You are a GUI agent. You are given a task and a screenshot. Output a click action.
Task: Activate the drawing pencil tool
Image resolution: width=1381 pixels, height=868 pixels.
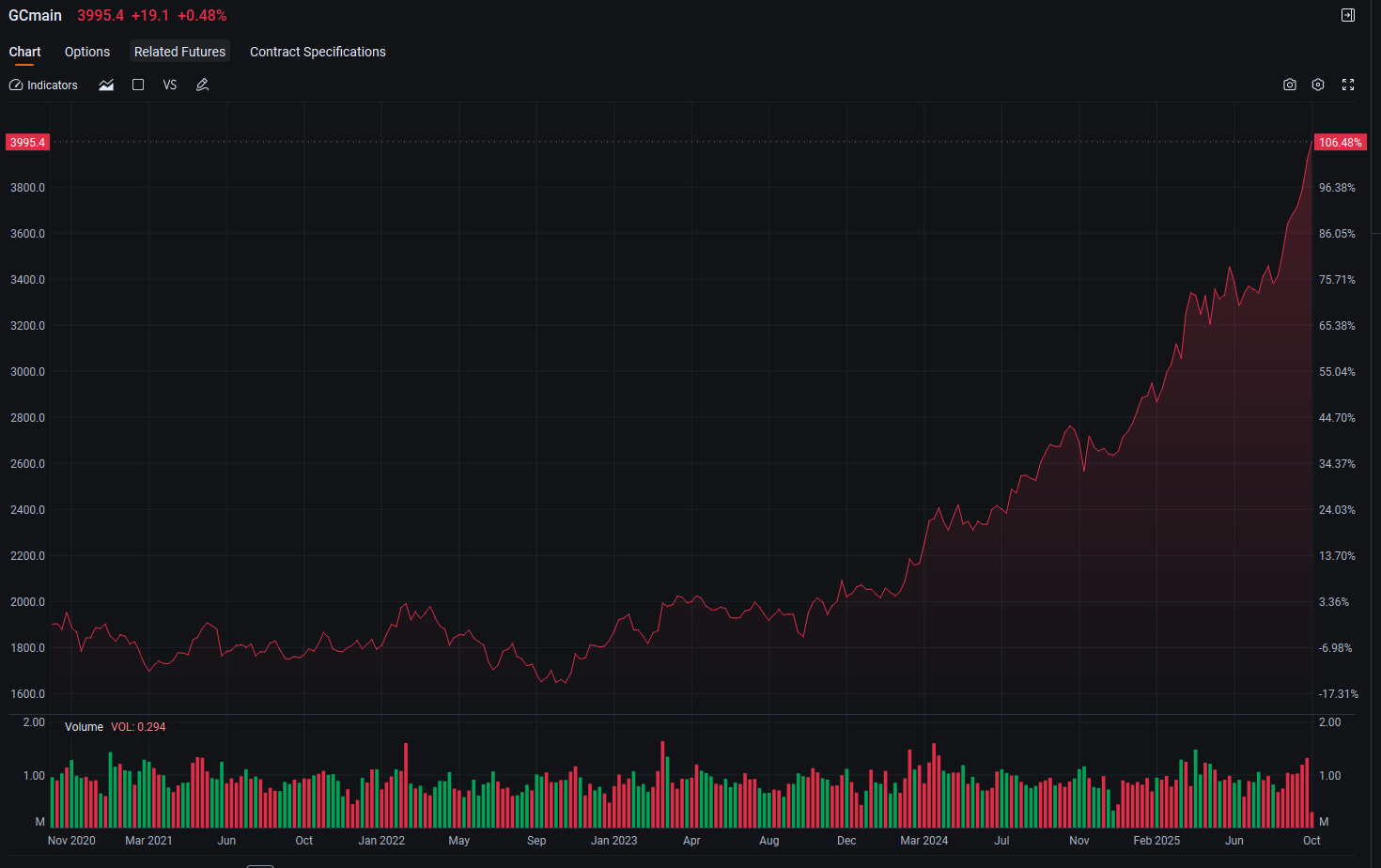[x=202, y=85]
